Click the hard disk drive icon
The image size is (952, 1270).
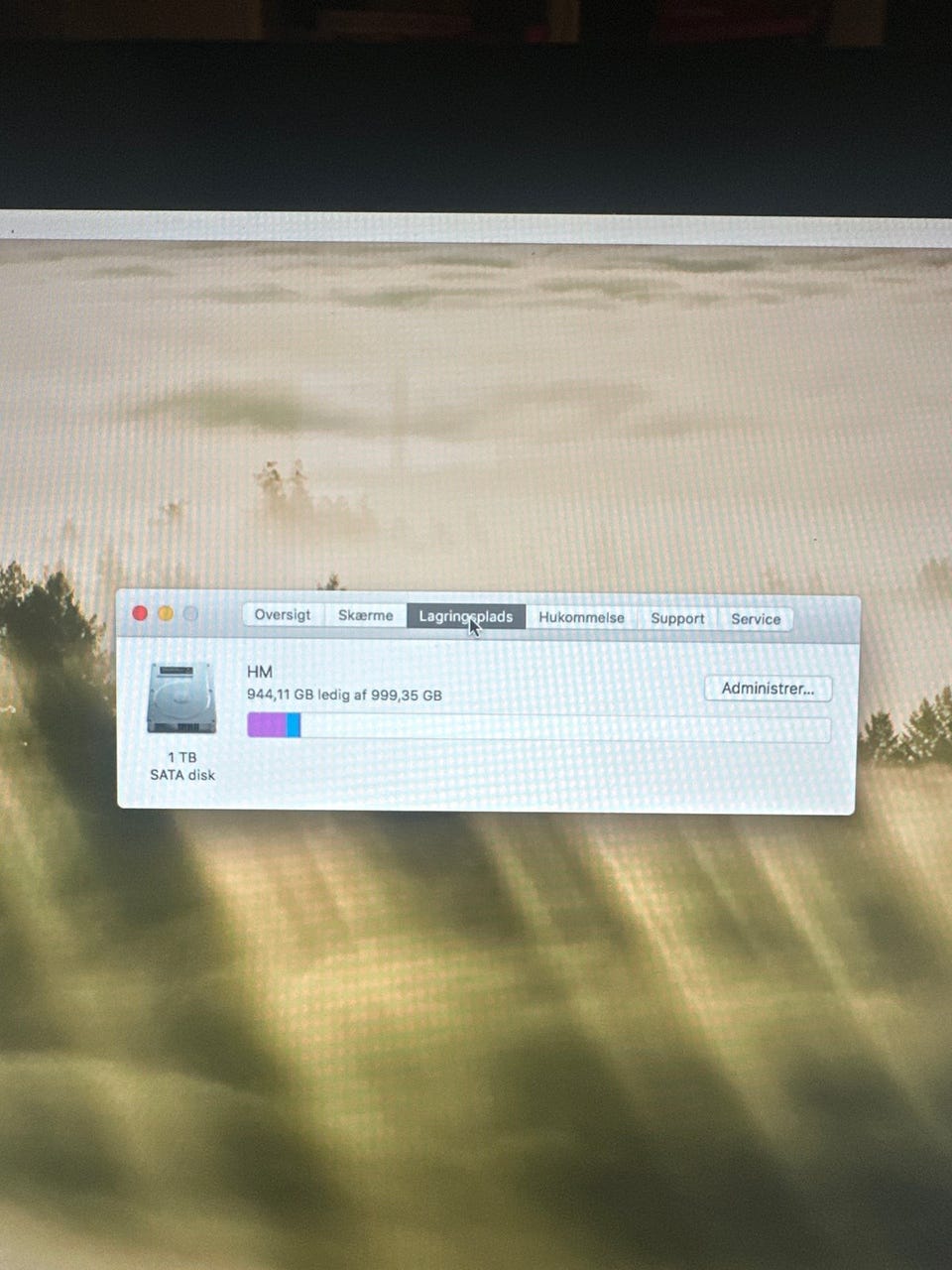181,698
